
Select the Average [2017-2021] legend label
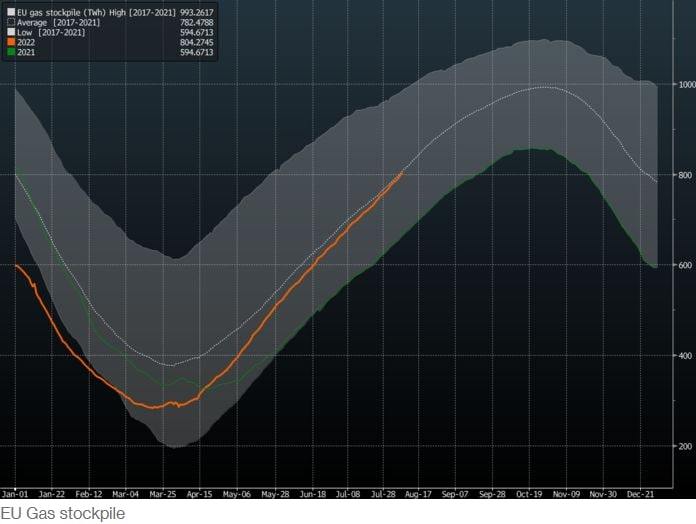[x=67, y=22]
